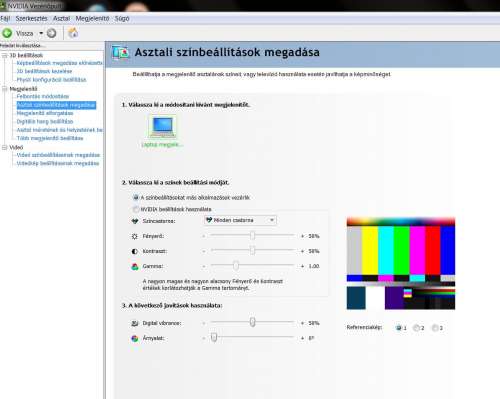Collapse the 'Videó' tree node
500x399 pixels.
(x=5, y=147)
